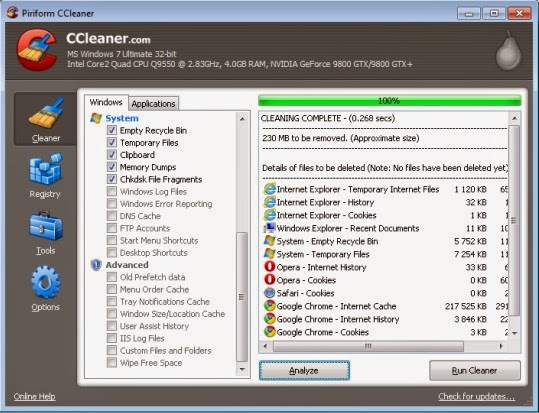Screen dimensions: 539x413
Task: Check Tray Notifications Cache option
Action: click(x=112, y=301)
